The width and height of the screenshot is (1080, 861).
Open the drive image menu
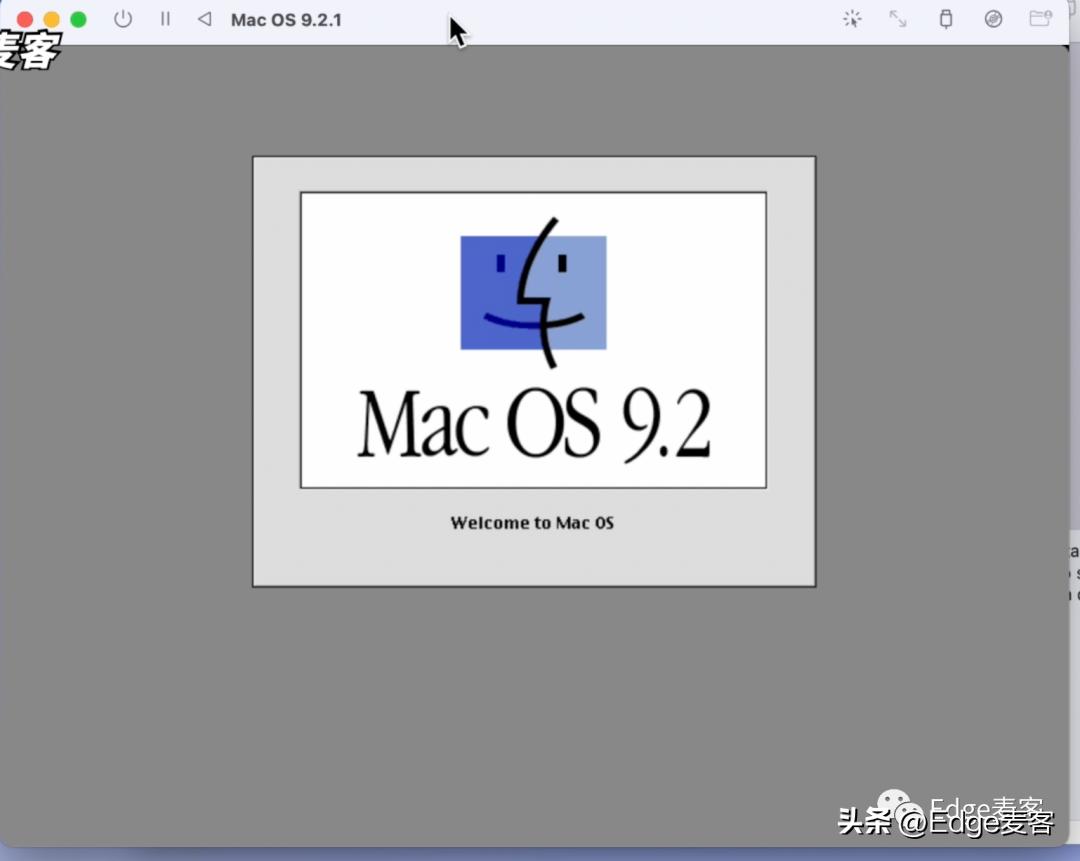point(993,19)
